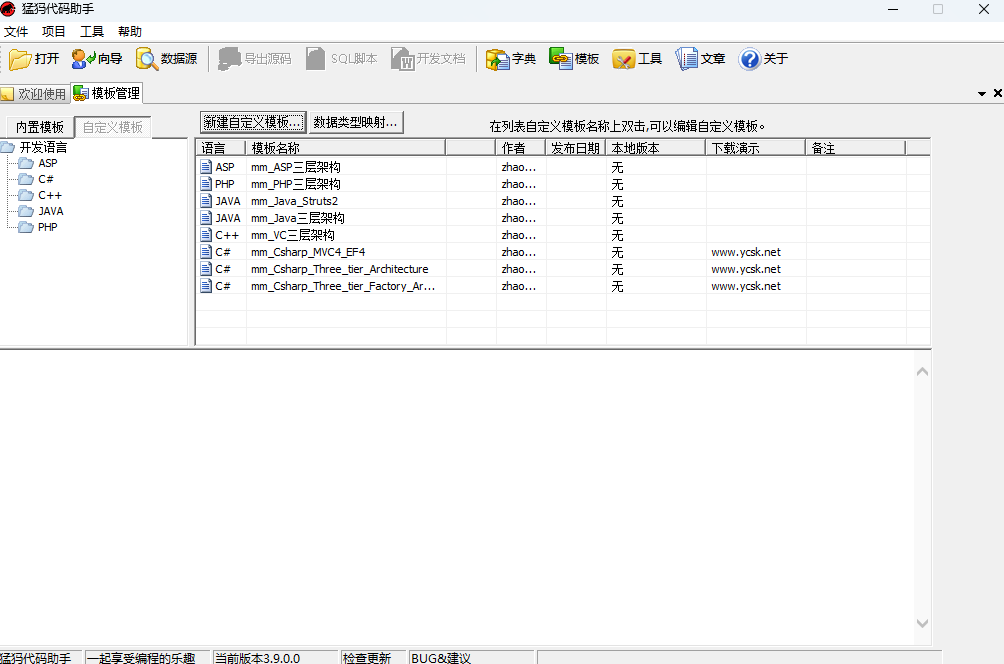Click document icon of mm_Csharp_Three_tier_Factory row
The height and width of the screenshot is (664, 1004).
tap(206, 286)
